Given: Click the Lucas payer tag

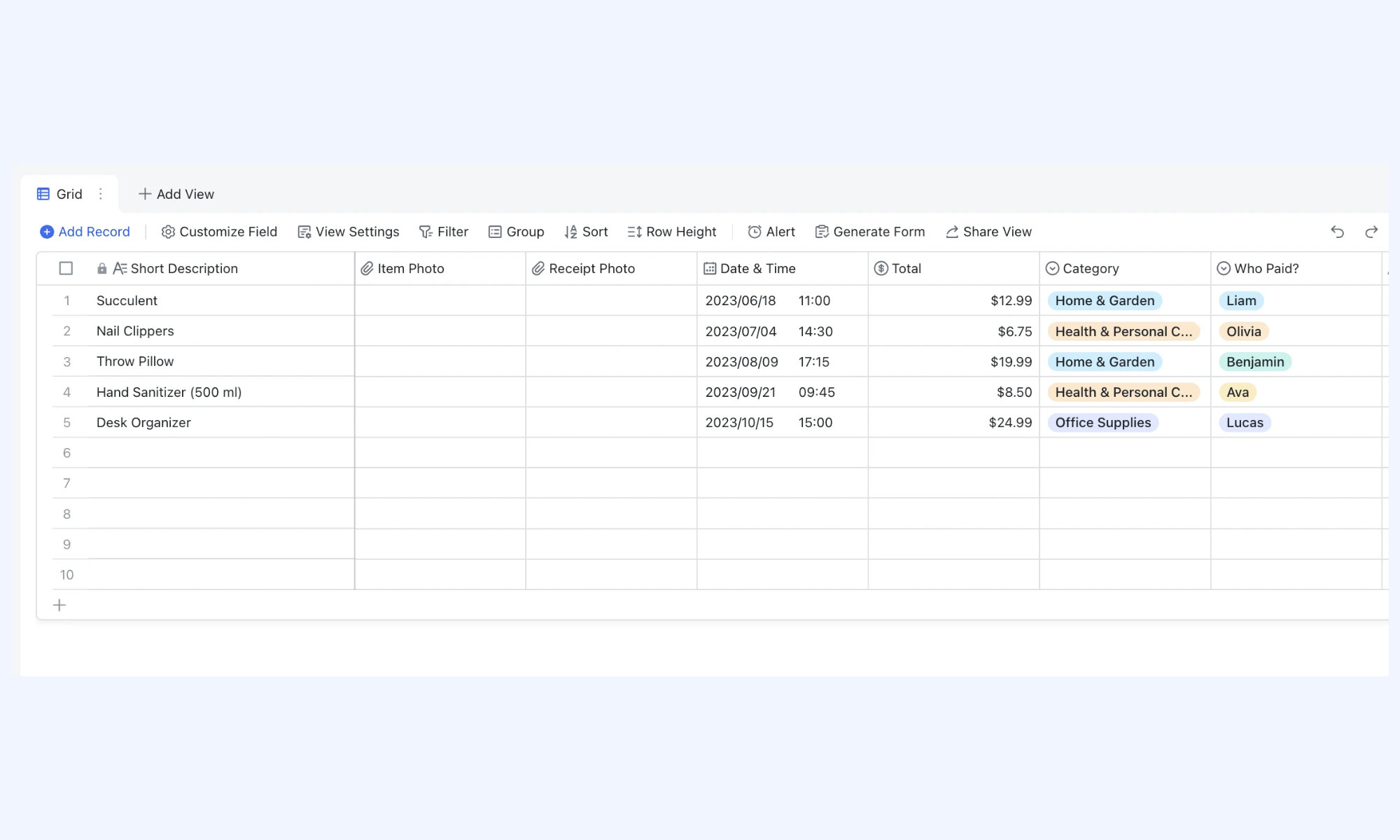Looking at the screenshot, I should (x=1245, y=423).
